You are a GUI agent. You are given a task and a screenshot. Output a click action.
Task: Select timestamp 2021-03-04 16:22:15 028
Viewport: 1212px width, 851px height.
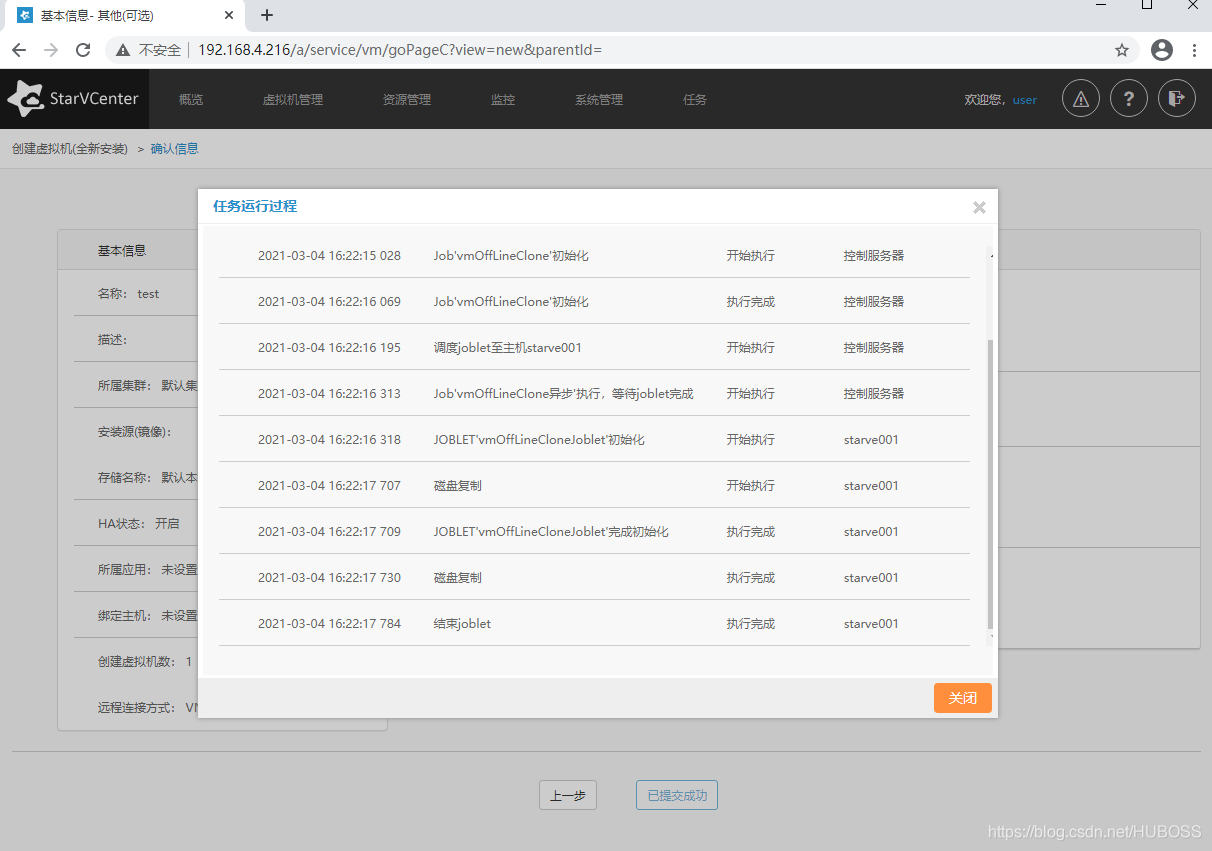329,256
